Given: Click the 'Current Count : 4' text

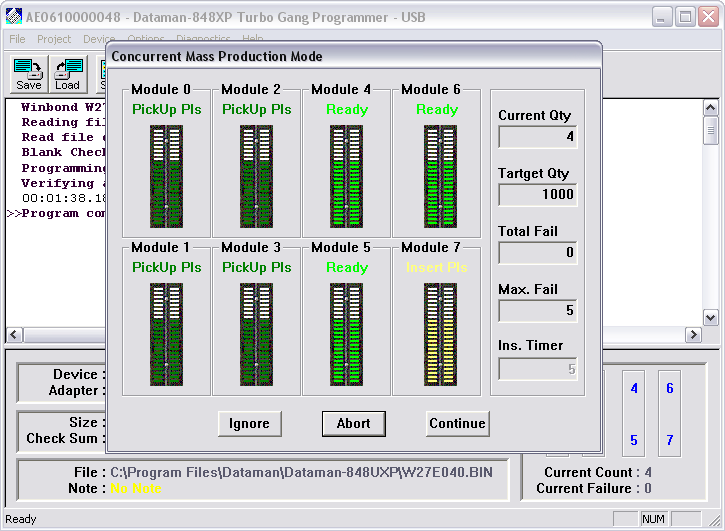Looking at the screenshot, I should tap(598, 473).
